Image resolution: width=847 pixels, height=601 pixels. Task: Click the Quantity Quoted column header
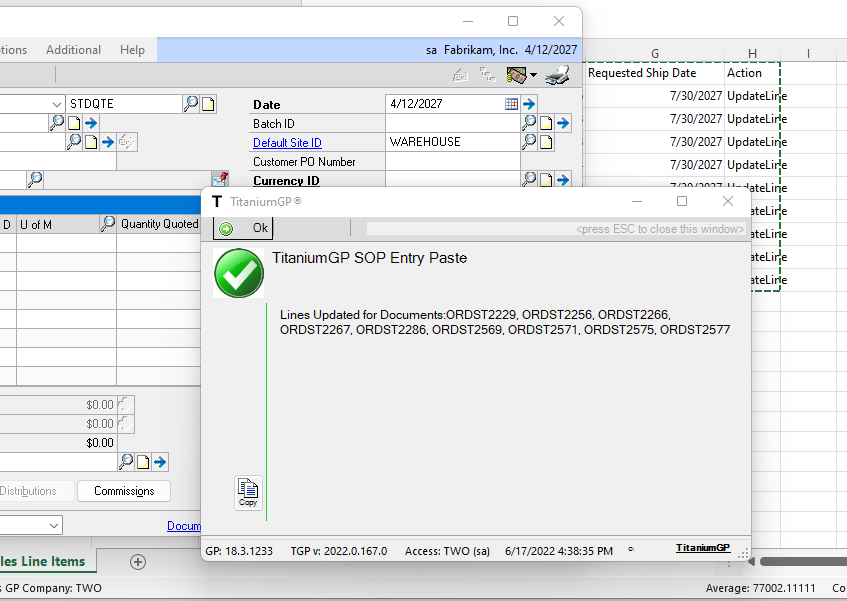[x=159, y=224]
